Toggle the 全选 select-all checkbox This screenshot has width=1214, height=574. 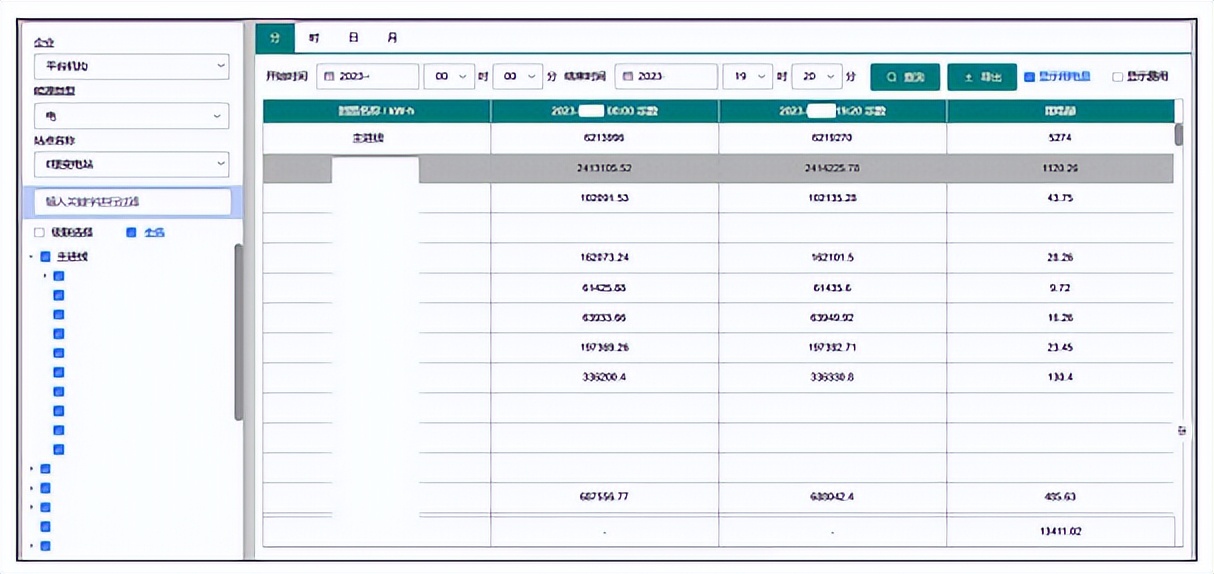coord(131,232)
